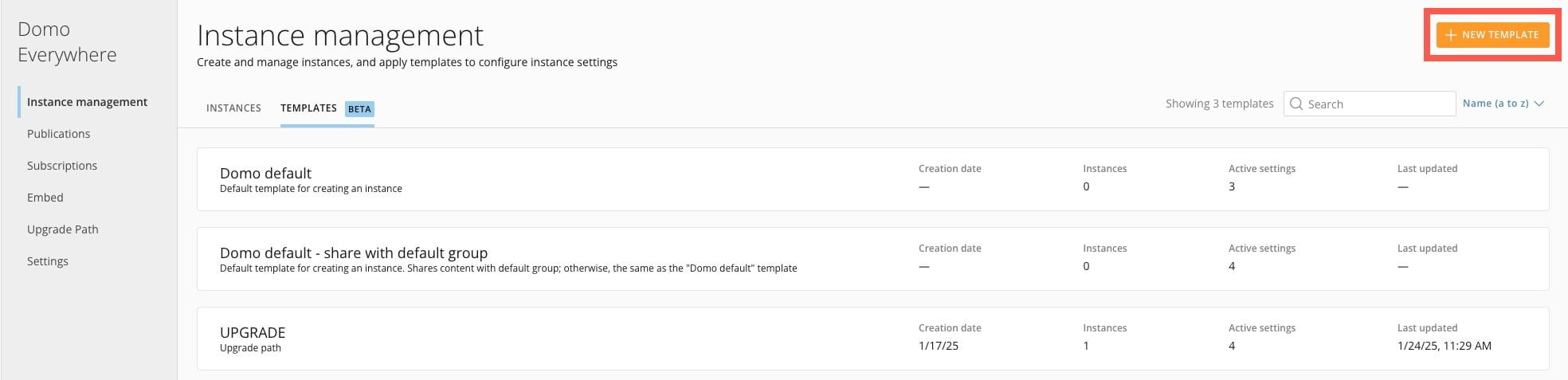This screenshot has height=380, width=1568.
Task: Click the magnifier icon in search box
Action: pyautogui.click(x=1296, y=104)
